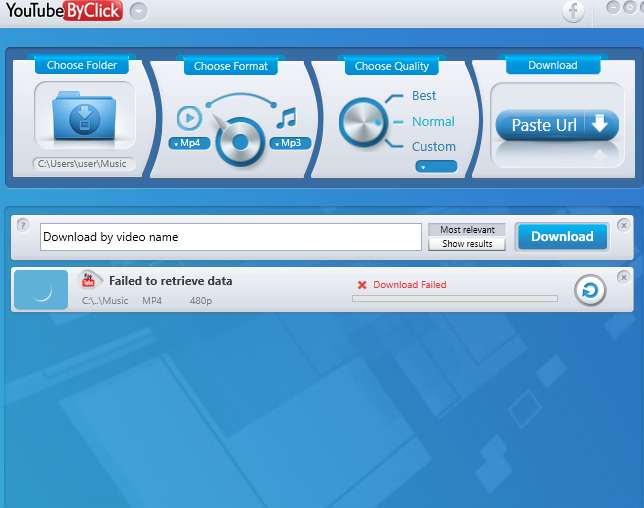The width and height of the screenshot is (644, 508).
Task: Click the failed download's loading thumbnail
Action: pos(41,290)
